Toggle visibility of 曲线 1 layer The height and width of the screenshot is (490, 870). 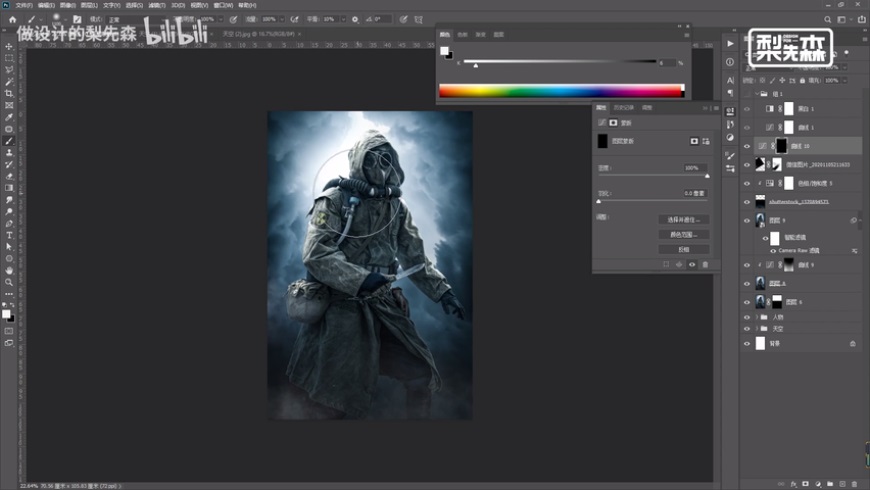coord(747,128)
